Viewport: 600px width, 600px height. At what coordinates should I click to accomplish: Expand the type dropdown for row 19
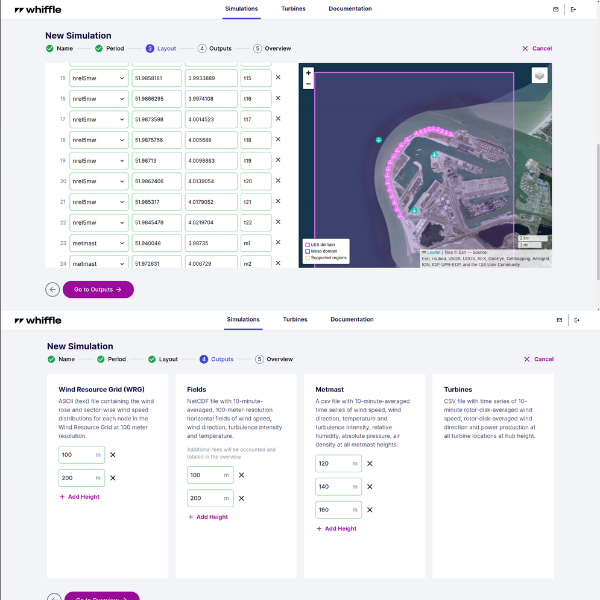pos(99,161)
